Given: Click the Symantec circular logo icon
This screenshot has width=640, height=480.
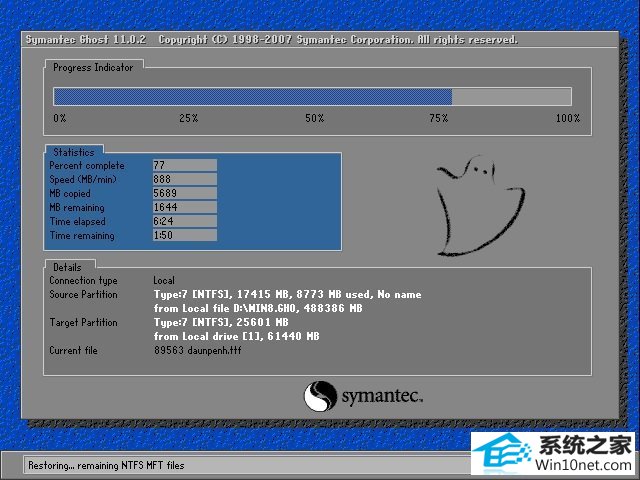Looking at the screenshot, I should tap(319, 396).
